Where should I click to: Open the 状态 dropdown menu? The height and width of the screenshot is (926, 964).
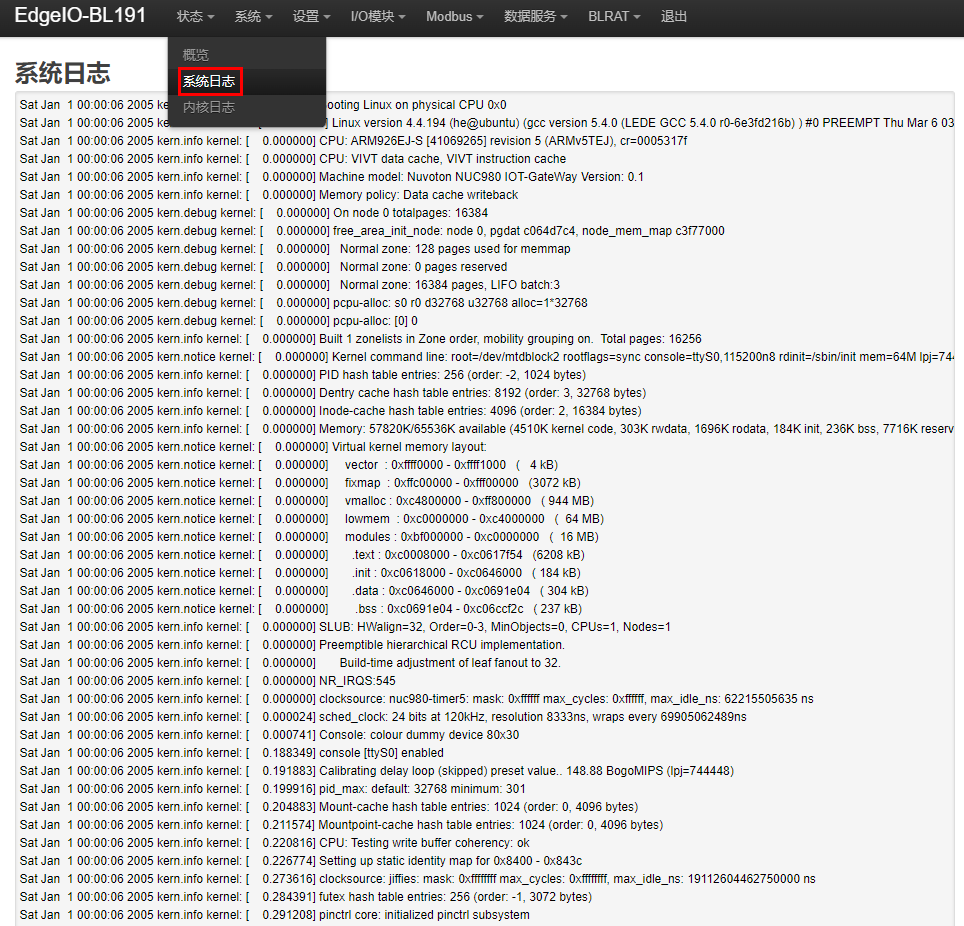click(196, 17)
